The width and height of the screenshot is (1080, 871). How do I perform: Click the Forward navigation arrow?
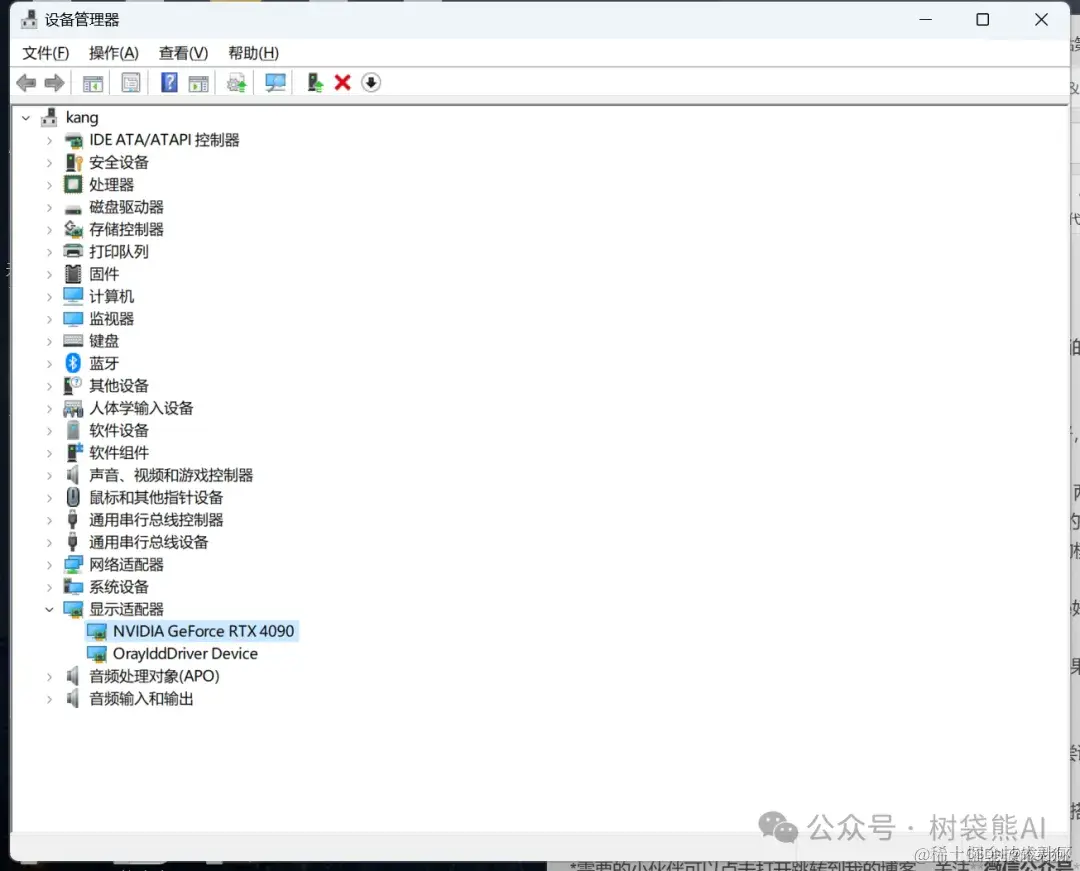54,83
